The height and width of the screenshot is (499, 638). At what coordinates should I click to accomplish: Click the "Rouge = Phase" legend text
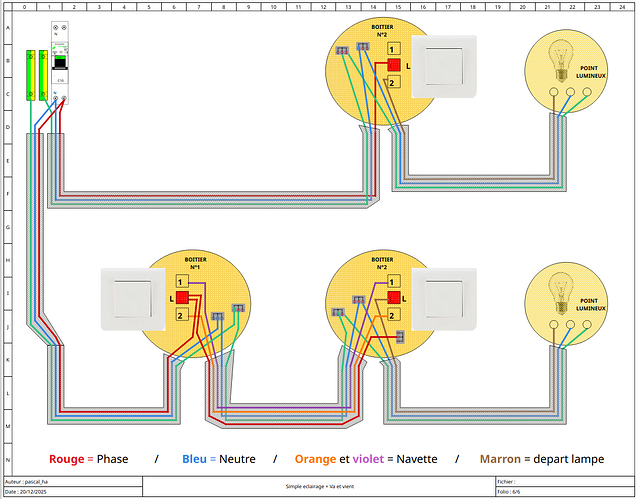tap(88, 459)
